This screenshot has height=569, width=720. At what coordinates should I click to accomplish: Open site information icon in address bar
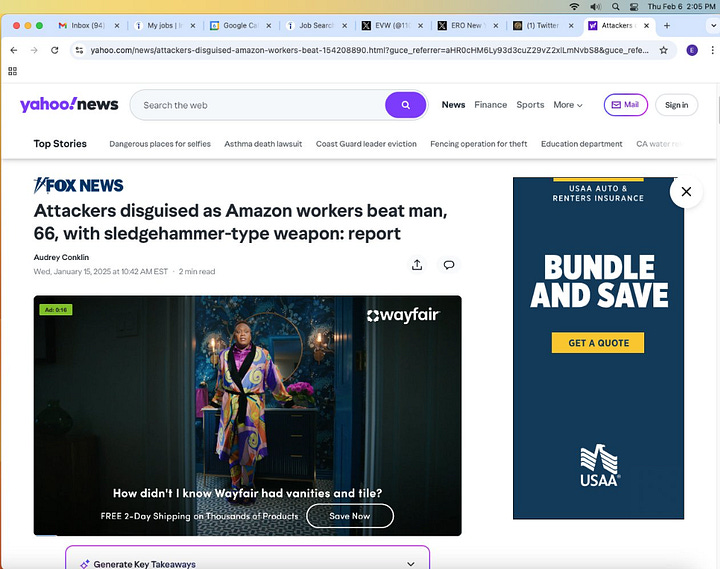[79, 50]
